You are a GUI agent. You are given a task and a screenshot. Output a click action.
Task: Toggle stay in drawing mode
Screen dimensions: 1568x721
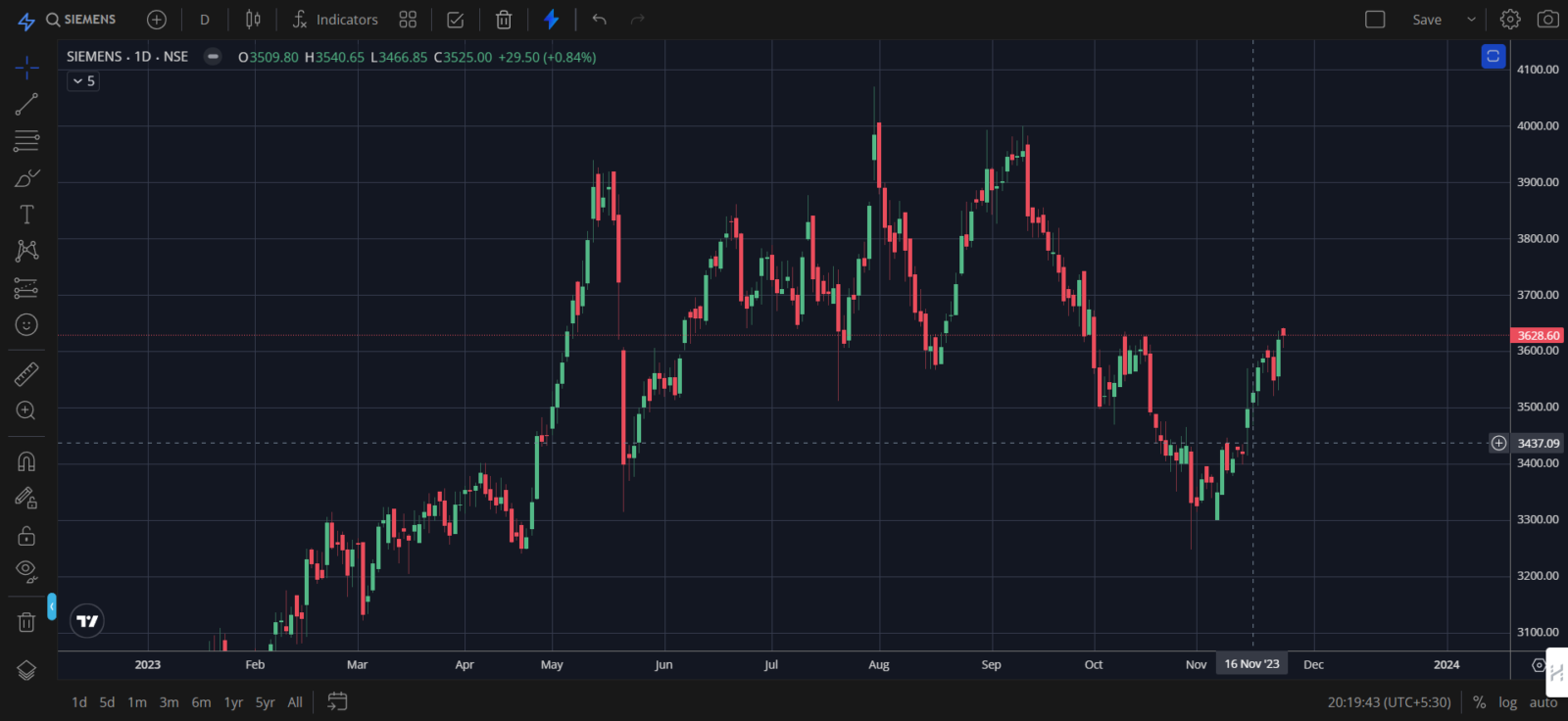click(26, 499)
